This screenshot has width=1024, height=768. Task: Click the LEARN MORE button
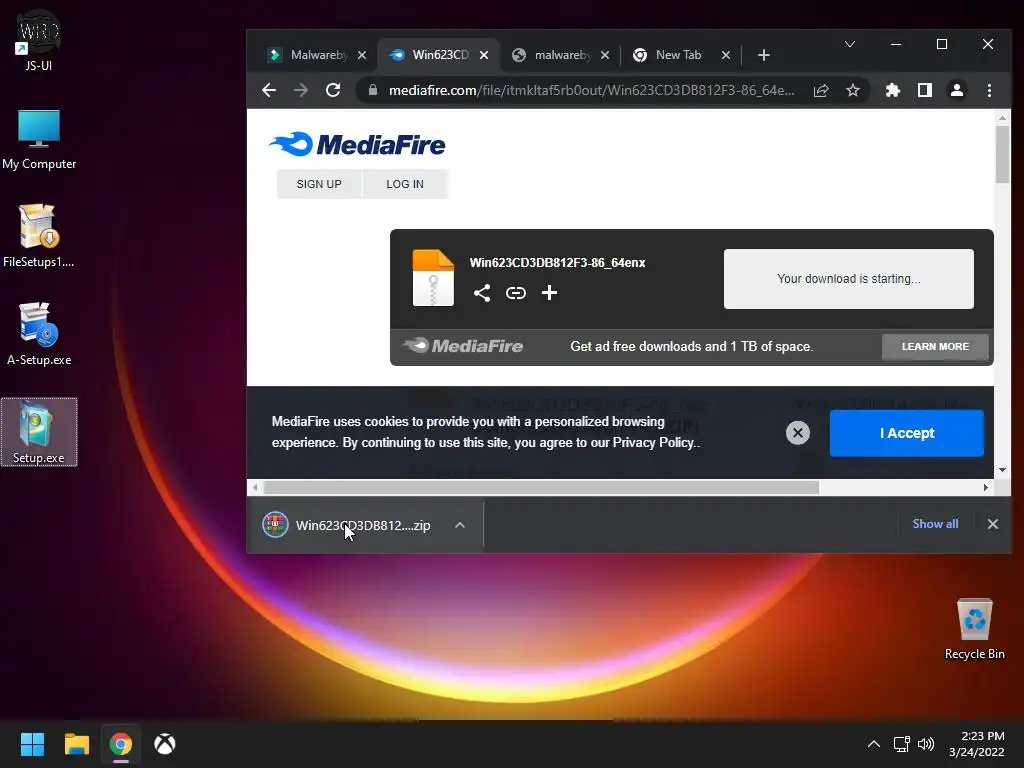coord(935,347)
